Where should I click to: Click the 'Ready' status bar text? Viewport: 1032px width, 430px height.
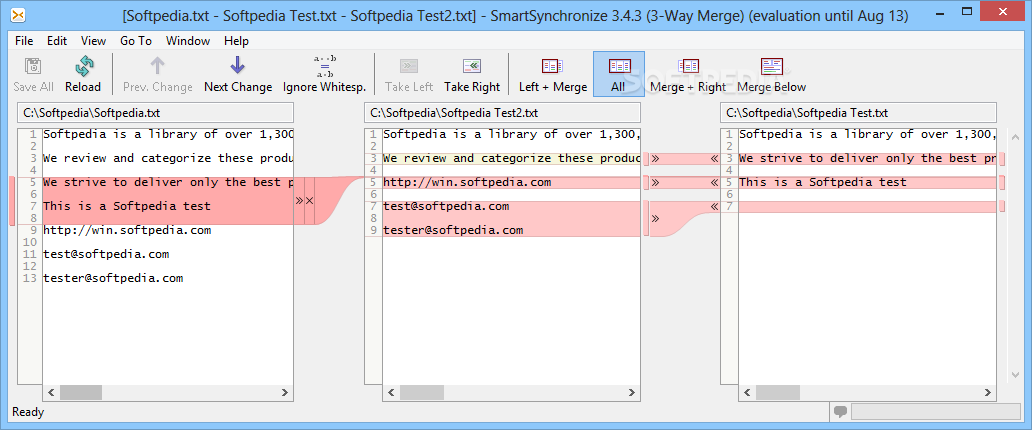coord(28,412)
